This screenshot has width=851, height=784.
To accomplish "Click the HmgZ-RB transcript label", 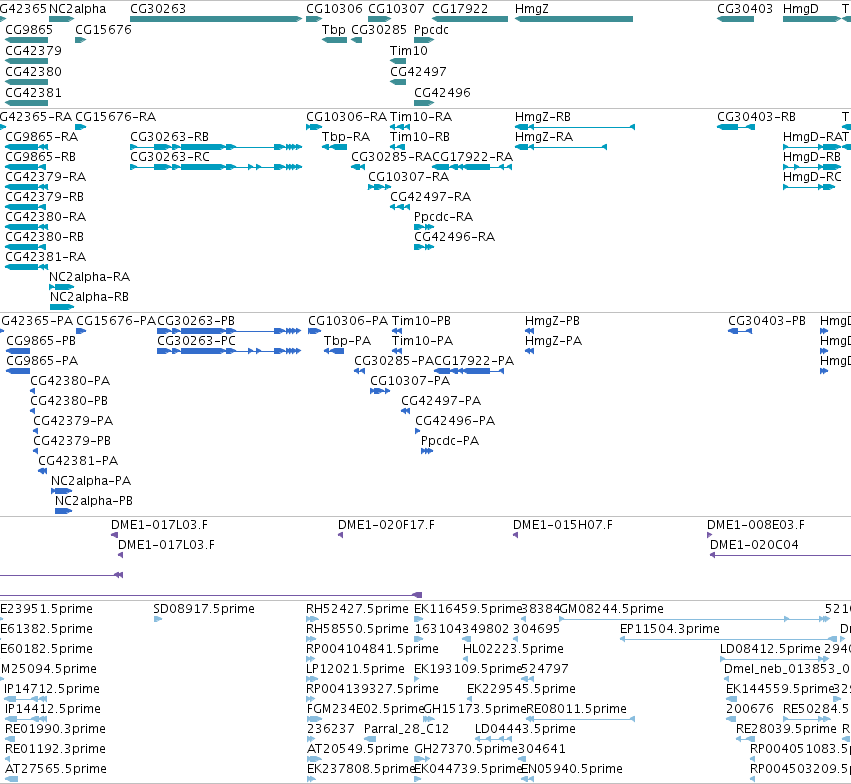I will point(543,117).
